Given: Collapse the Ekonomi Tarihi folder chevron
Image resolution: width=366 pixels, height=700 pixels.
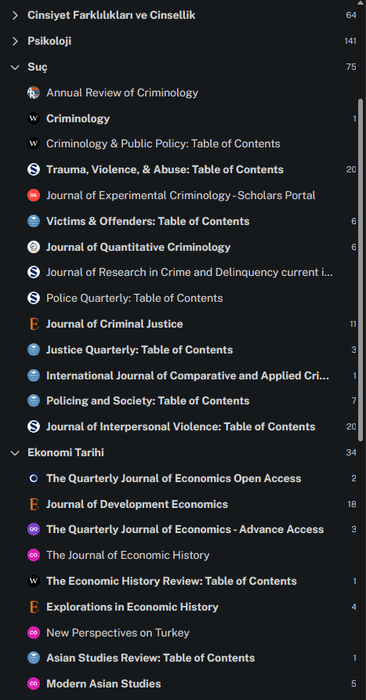Looking at the screenshot, I should pyautogui.click(x=15, y=453).
